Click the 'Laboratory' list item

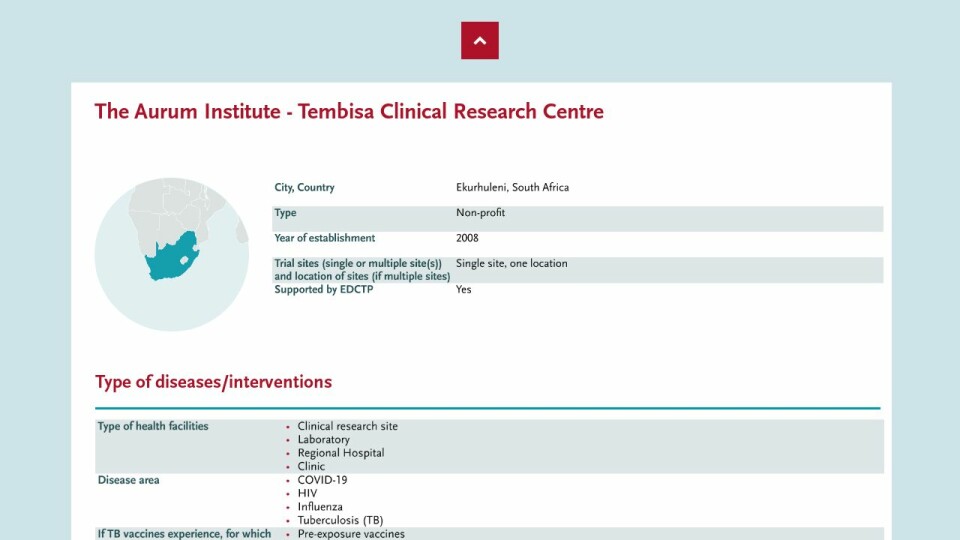323,440
